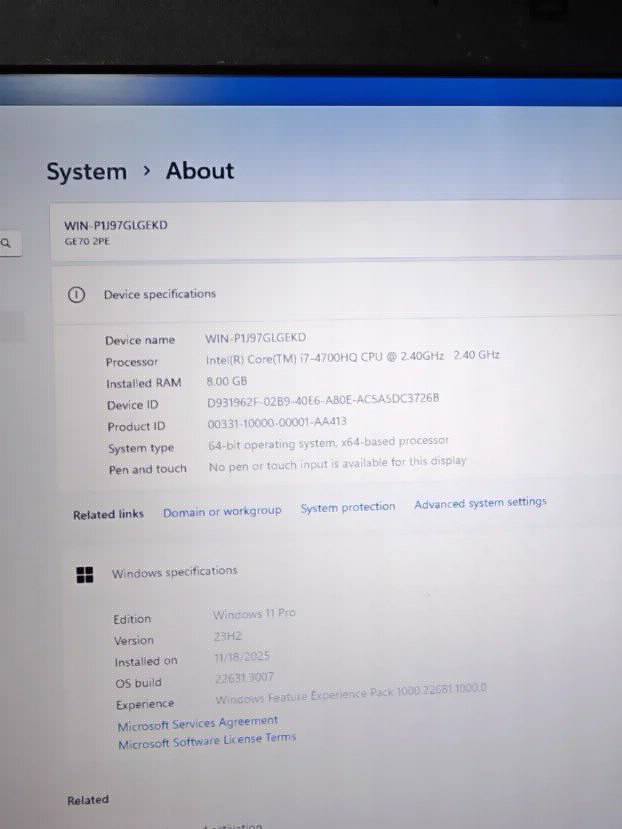Click the Related links label
The width and height of the screenshot is (622, 829).
tap(108, 514)
